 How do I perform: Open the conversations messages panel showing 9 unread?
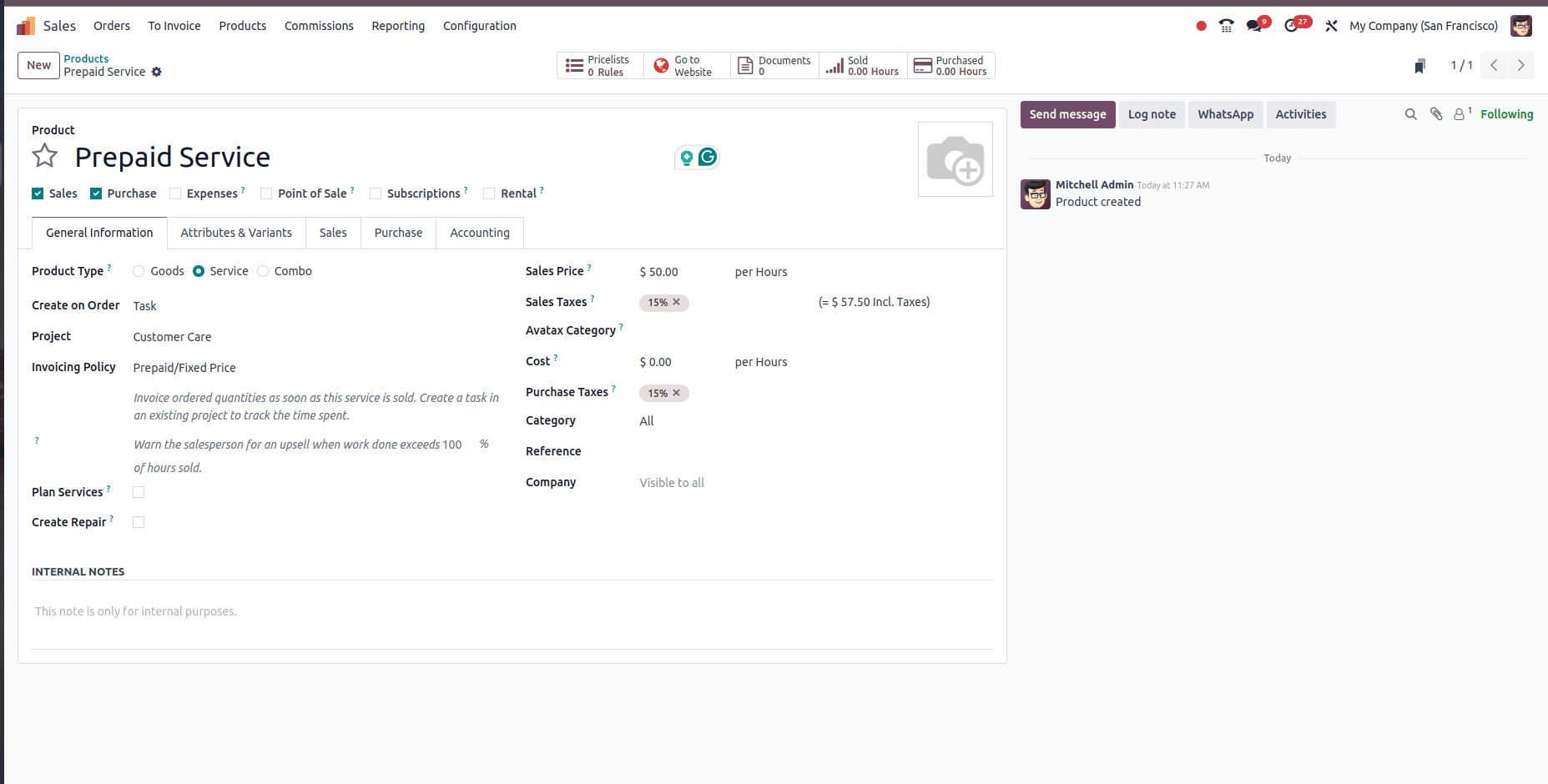point(1253,26)
